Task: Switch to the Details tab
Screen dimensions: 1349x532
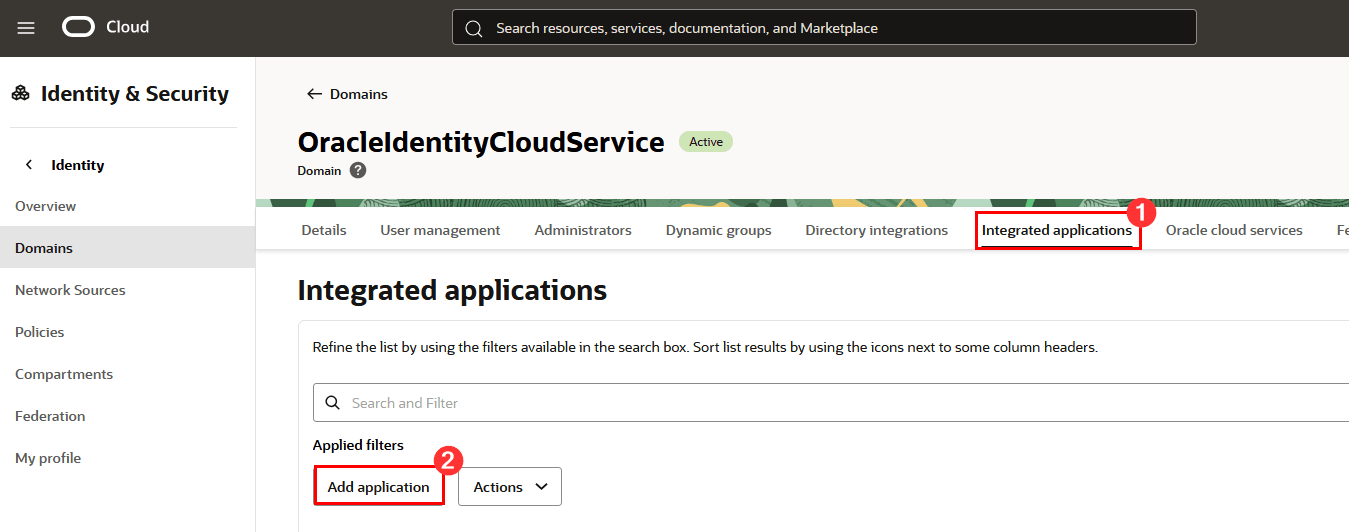Action: 324,230
